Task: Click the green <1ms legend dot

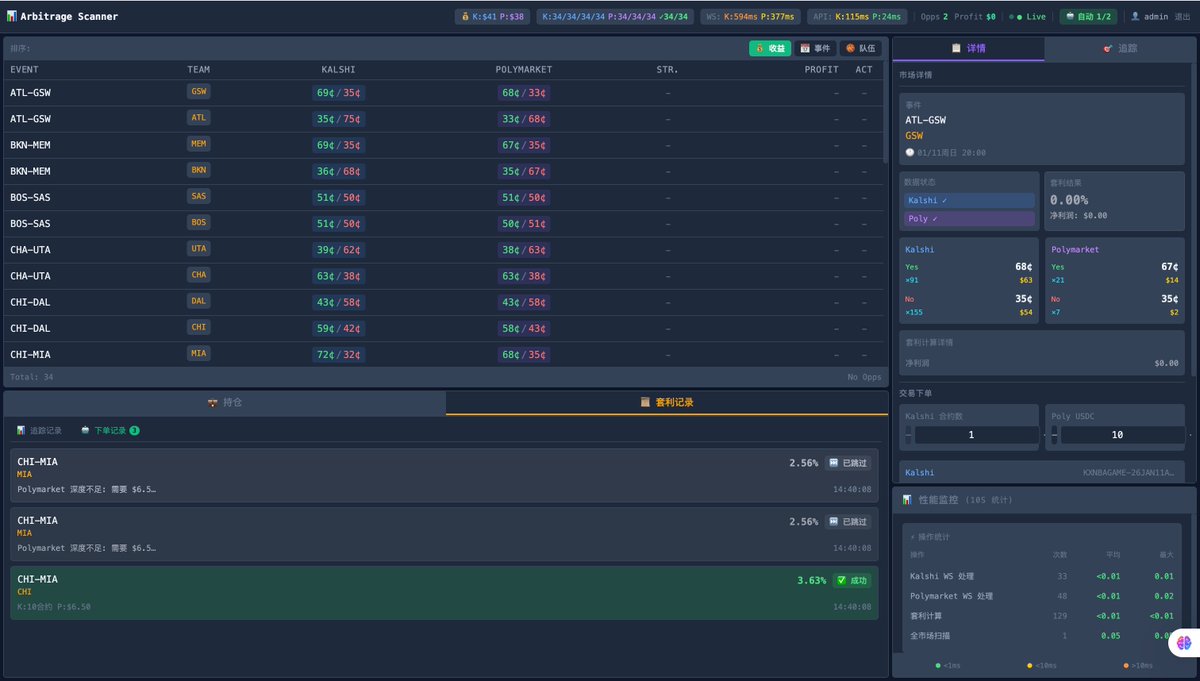Action: coord(937,665)
